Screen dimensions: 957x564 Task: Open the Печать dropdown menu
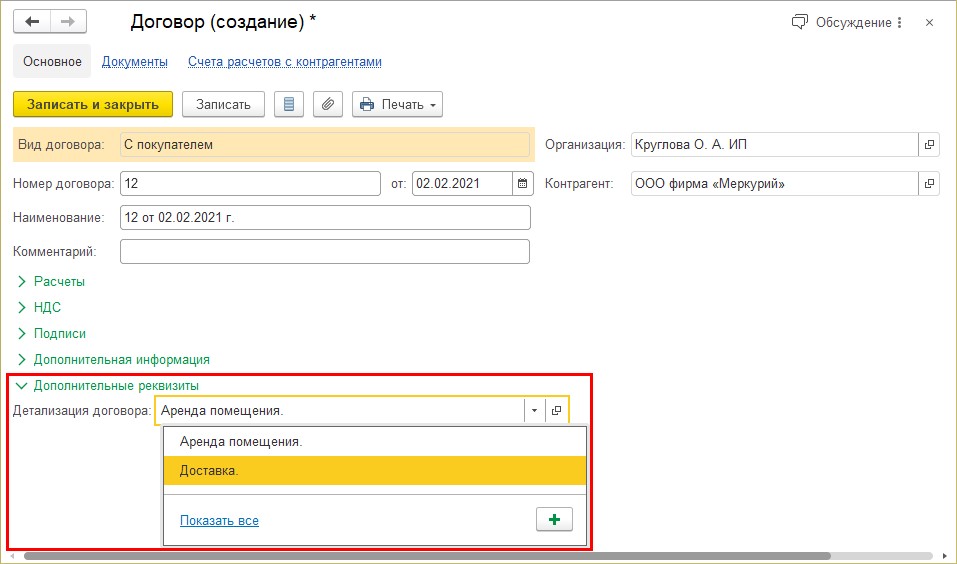click(397, 104)
